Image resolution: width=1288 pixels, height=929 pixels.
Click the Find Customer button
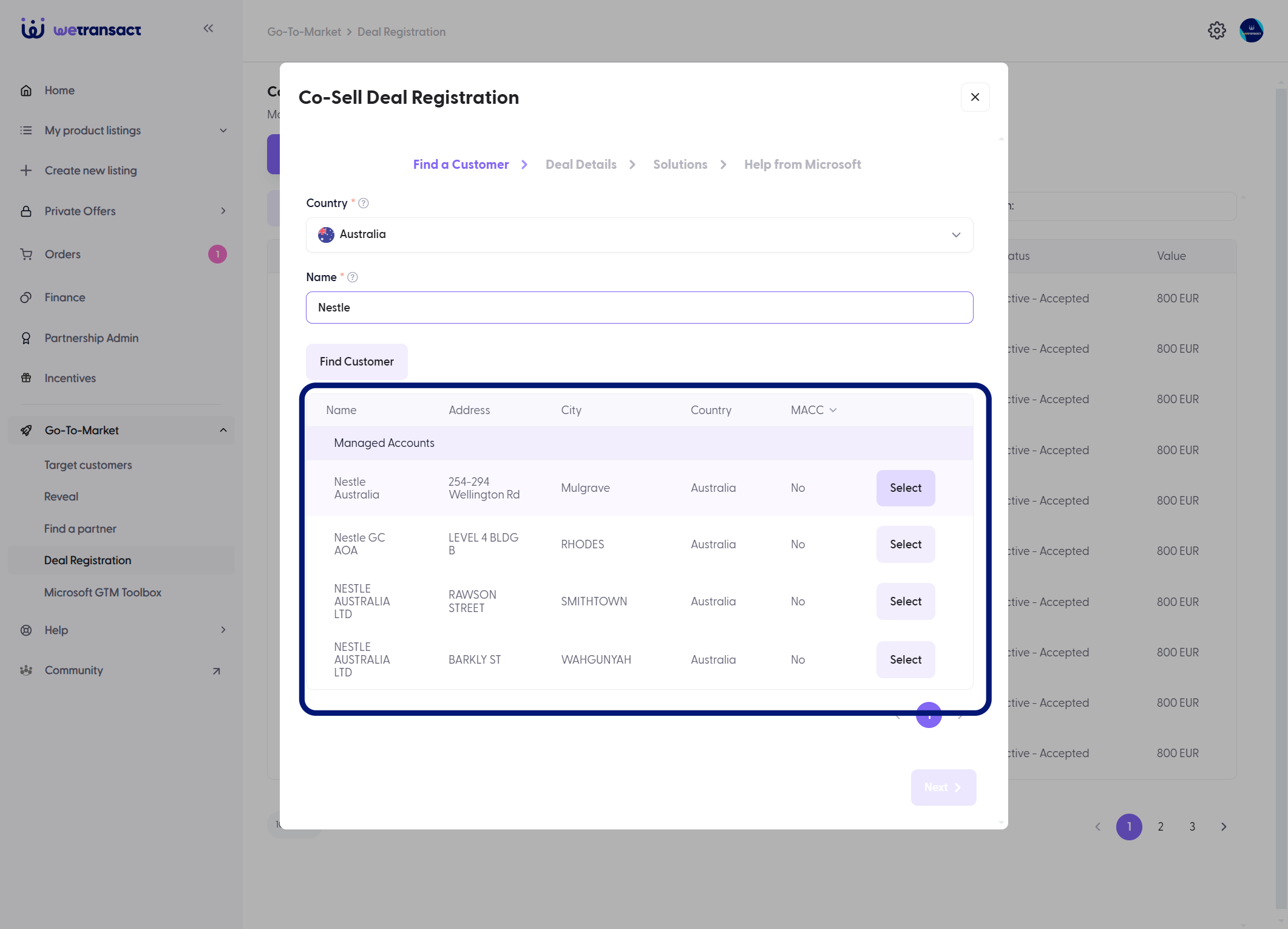coord(357,362)
